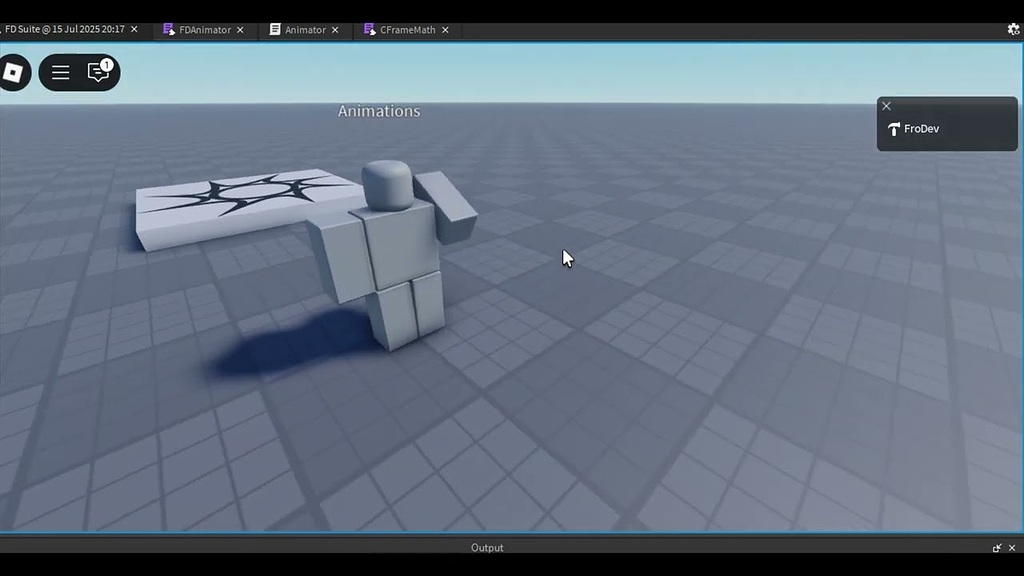Select the FDAnimator tab
The height and width of the screenshot is (576, 1024).
coord(204,29)
